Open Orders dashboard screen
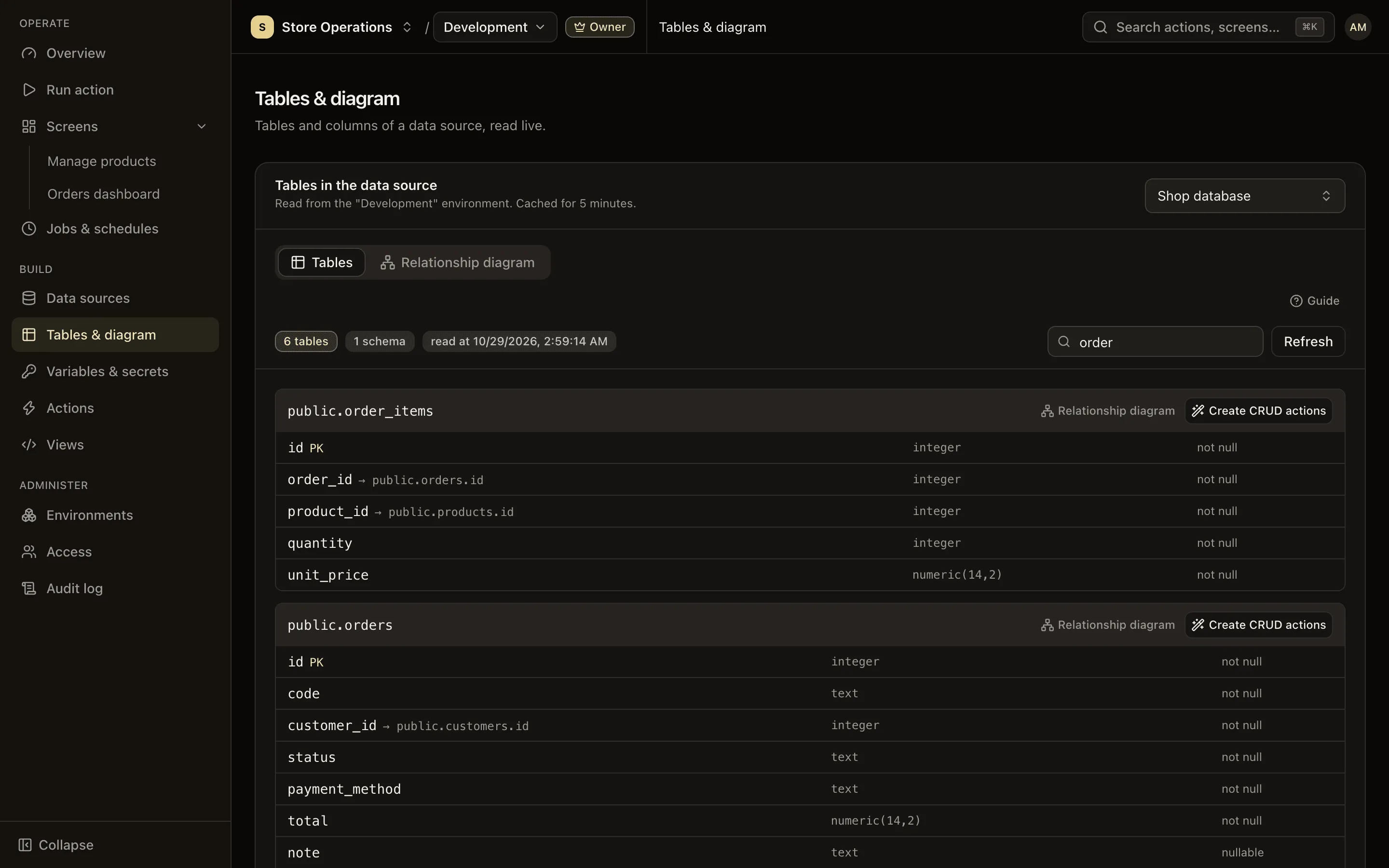The image size is (1389, 868). (x=103, y=194)
